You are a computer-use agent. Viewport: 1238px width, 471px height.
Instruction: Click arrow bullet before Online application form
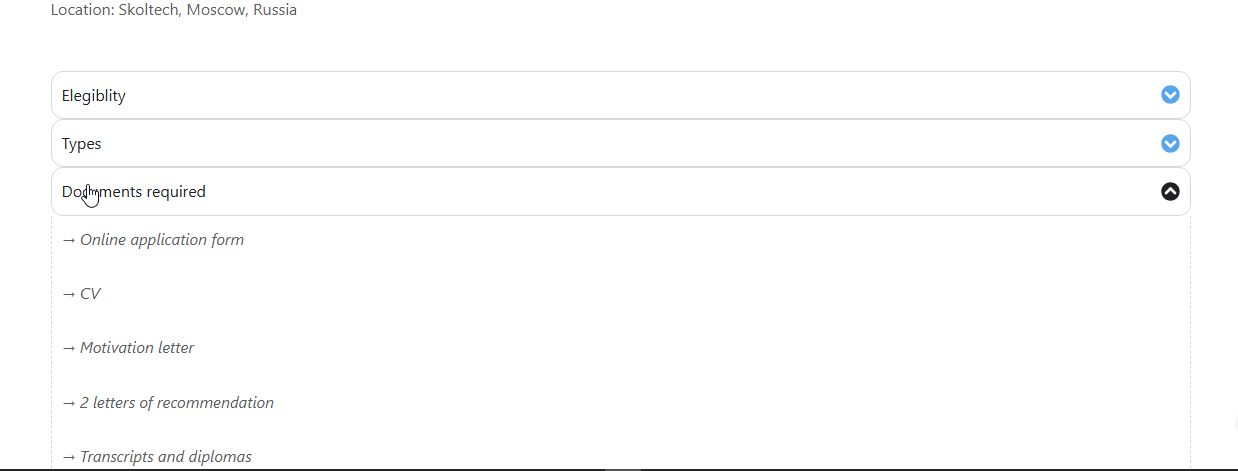(x=69, y=240)
